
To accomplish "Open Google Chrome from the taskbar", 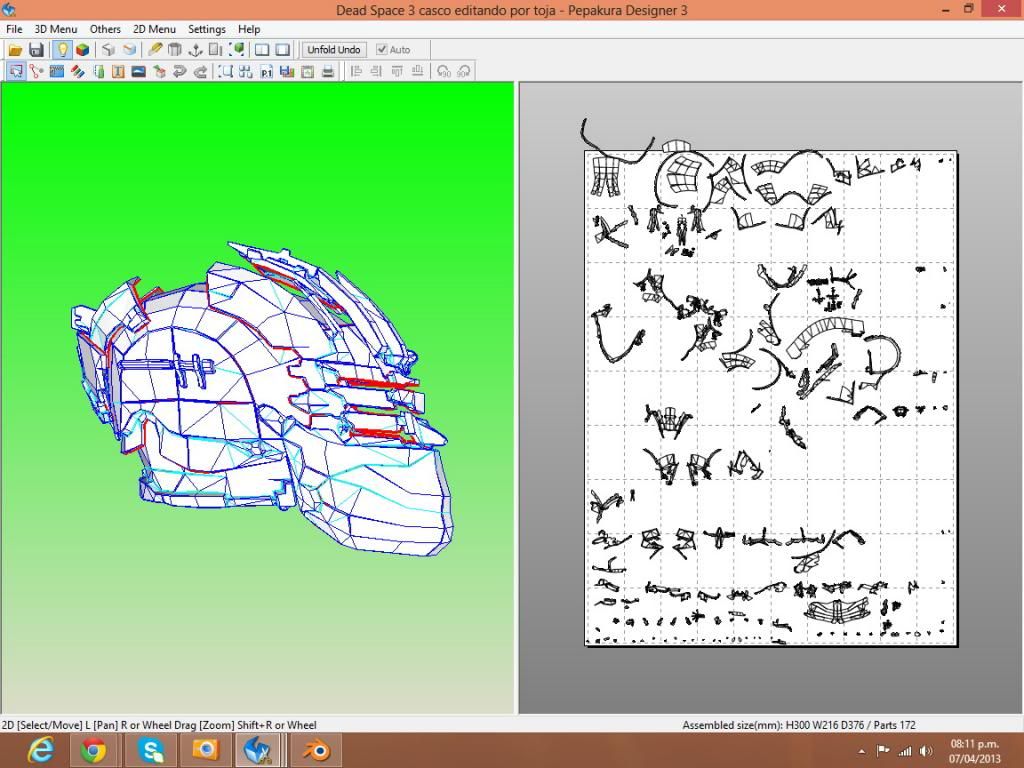I will 93,750.
